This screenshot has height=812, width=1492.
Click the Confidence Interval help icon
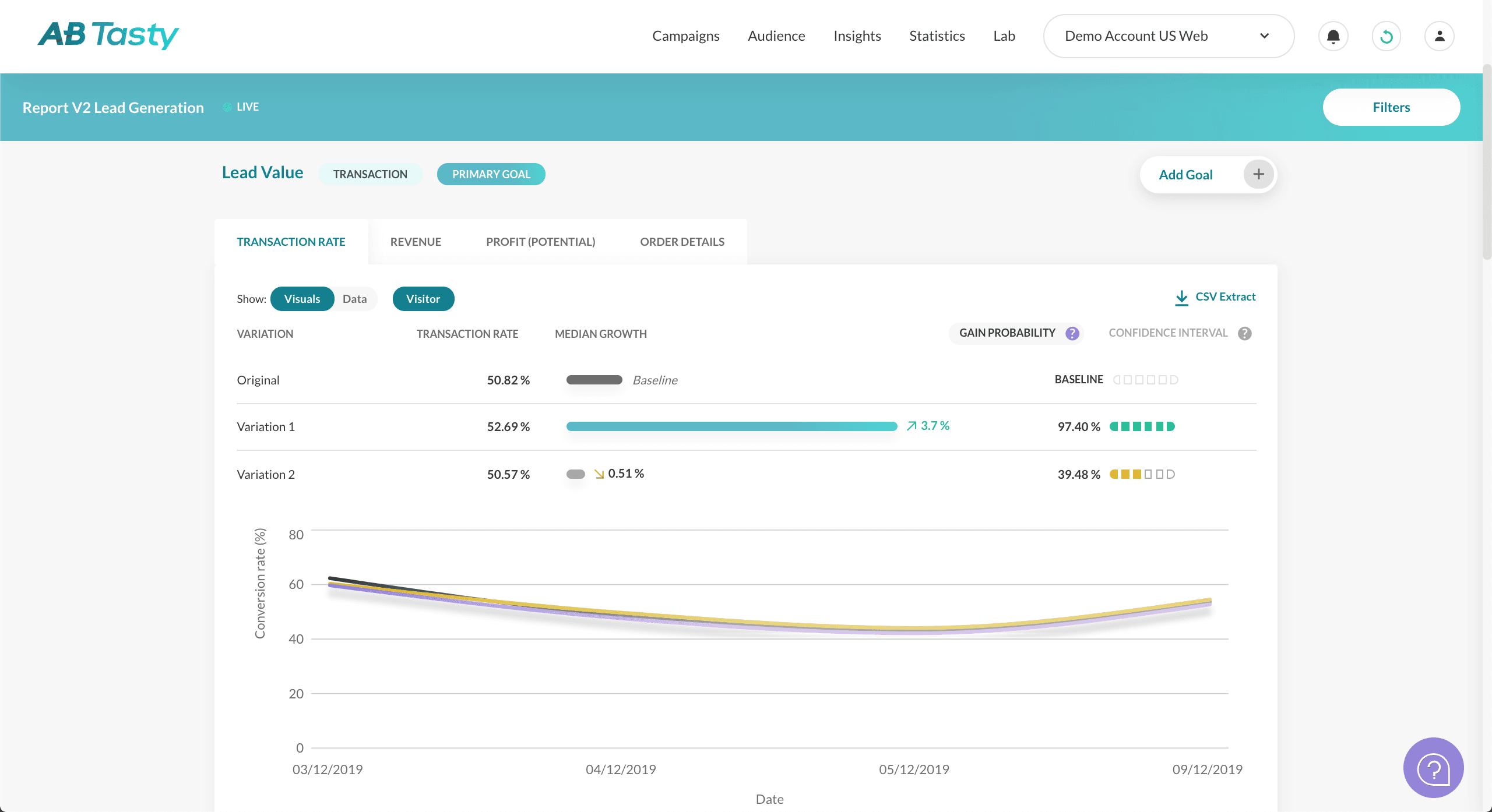pyautogui.click(x=1245, y=333)
